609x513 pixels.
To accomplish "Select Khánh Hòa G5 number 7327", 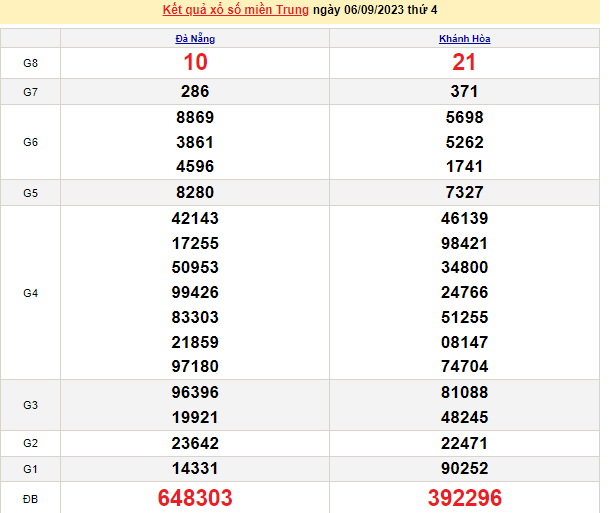I will tap(464, 192).
